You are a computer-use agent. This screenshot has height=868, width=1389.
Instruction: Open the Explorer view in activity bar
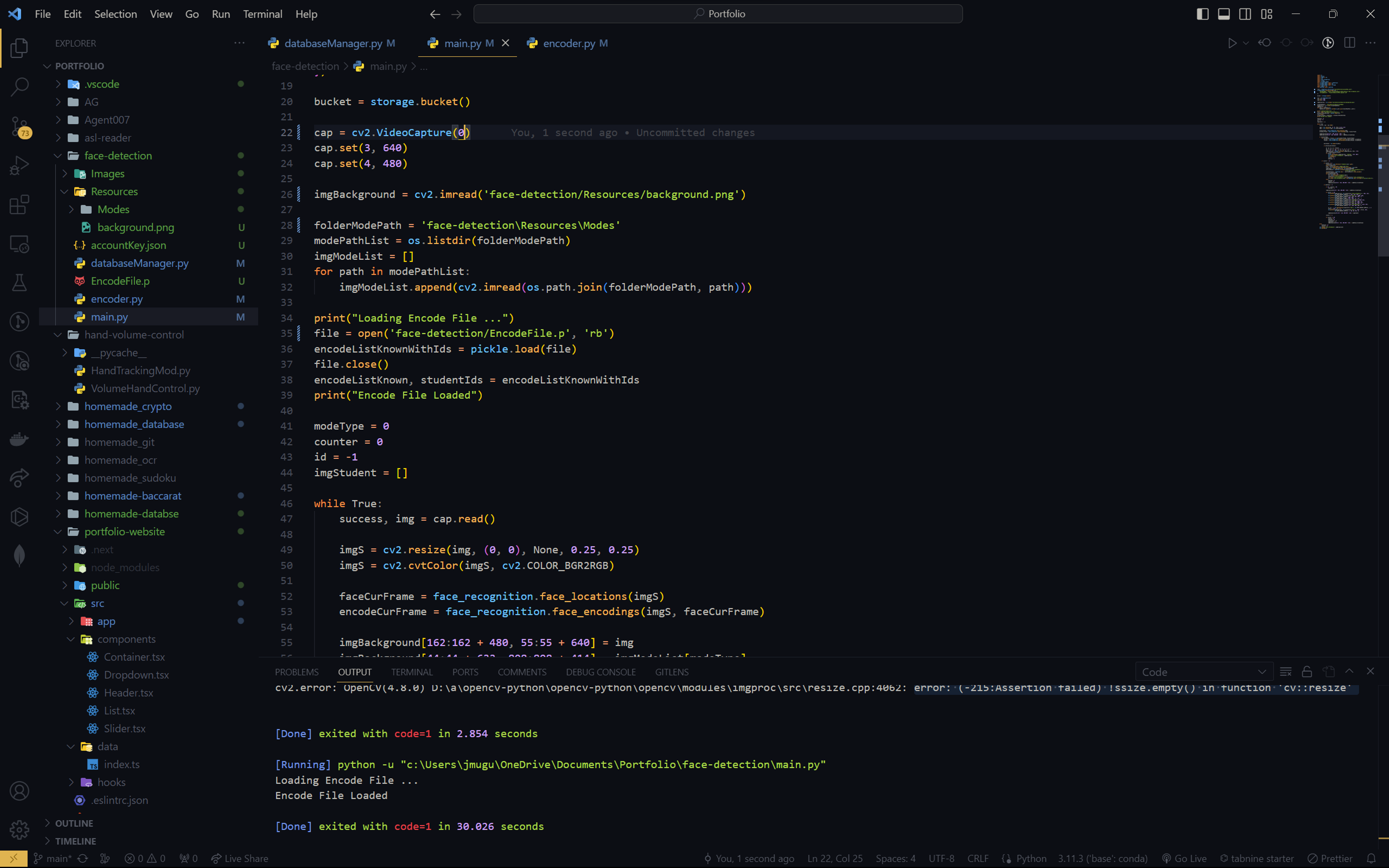coord(20,48)
